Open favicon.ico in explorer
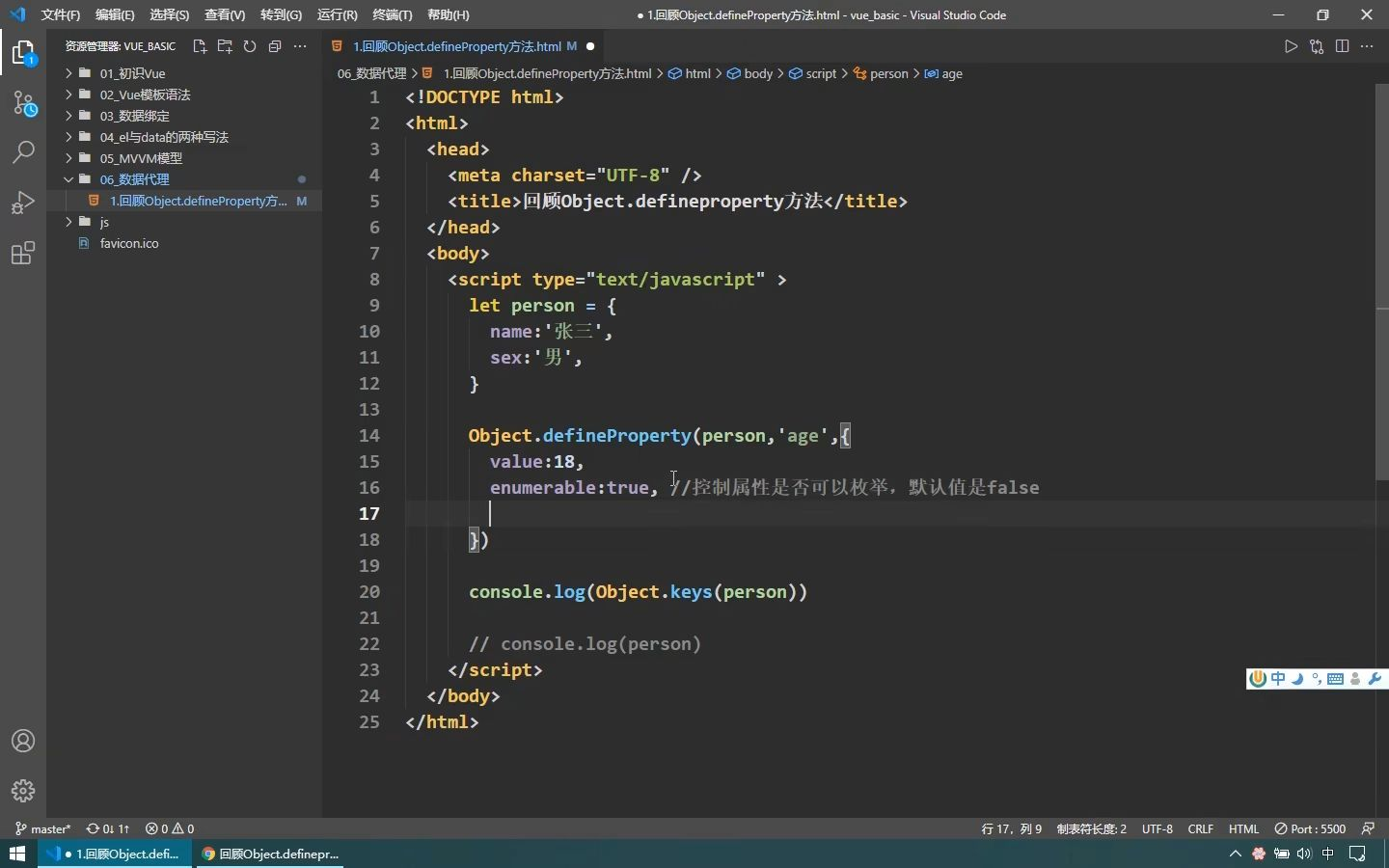1389x868 pixels. (183, 243)
